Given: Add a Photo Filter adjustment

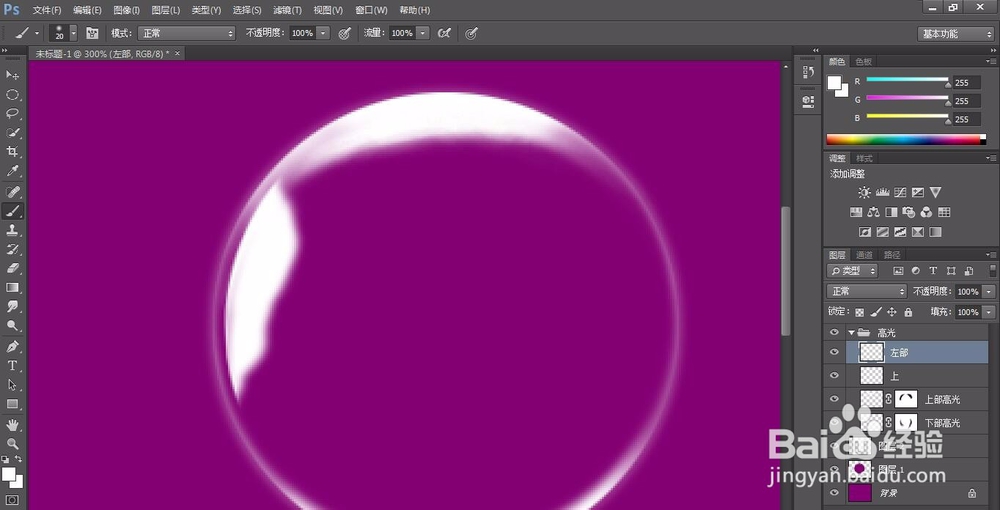Looking at the screenshot, I should pos(909,212).
